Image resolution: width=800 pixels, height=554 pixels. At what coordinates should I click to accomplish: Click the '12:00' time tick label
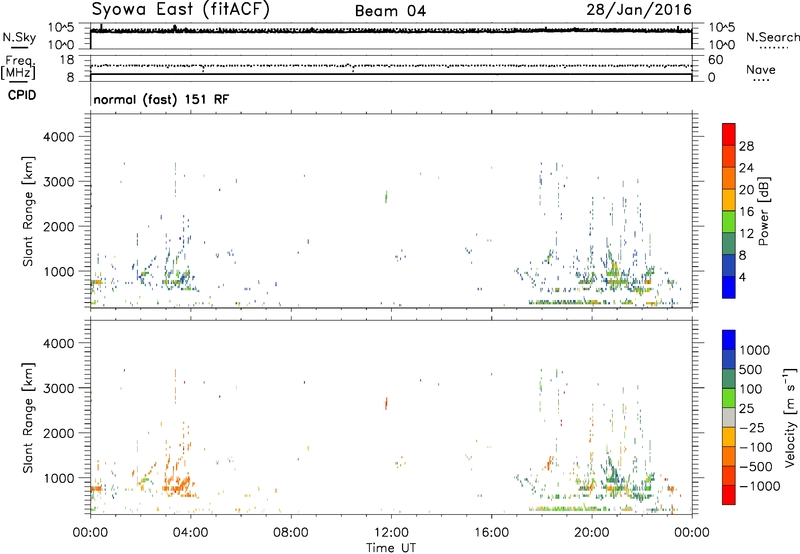(391, 533)
